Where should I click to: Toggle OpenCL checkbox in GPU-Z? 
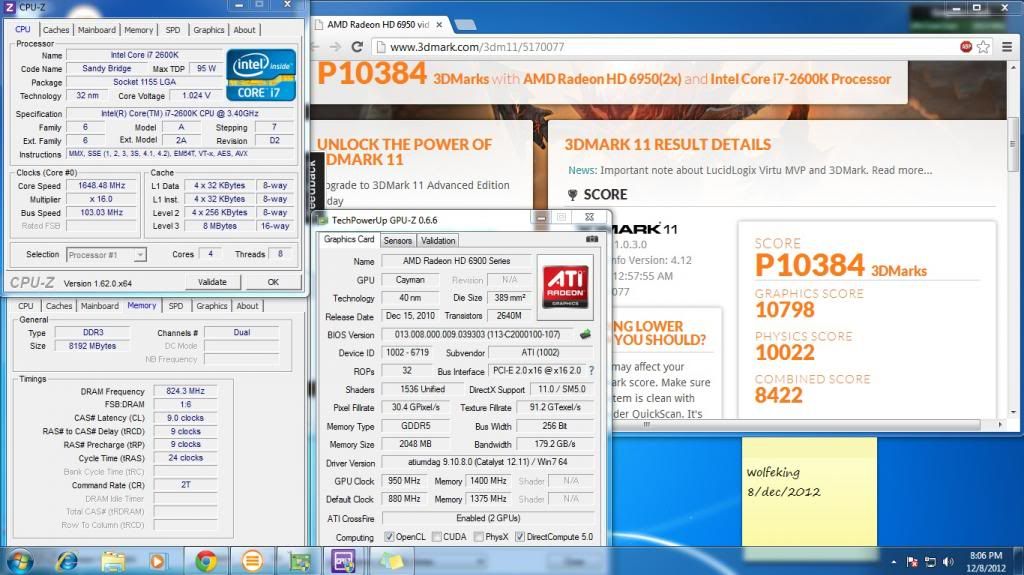click(389, 536)
